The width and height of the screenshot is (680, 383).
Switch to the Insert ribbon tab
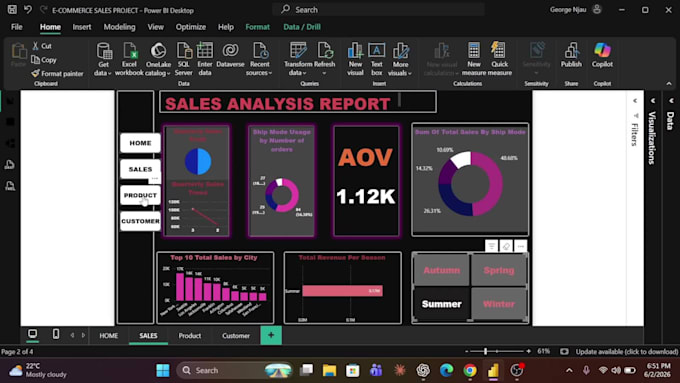[x=82, y=27]
